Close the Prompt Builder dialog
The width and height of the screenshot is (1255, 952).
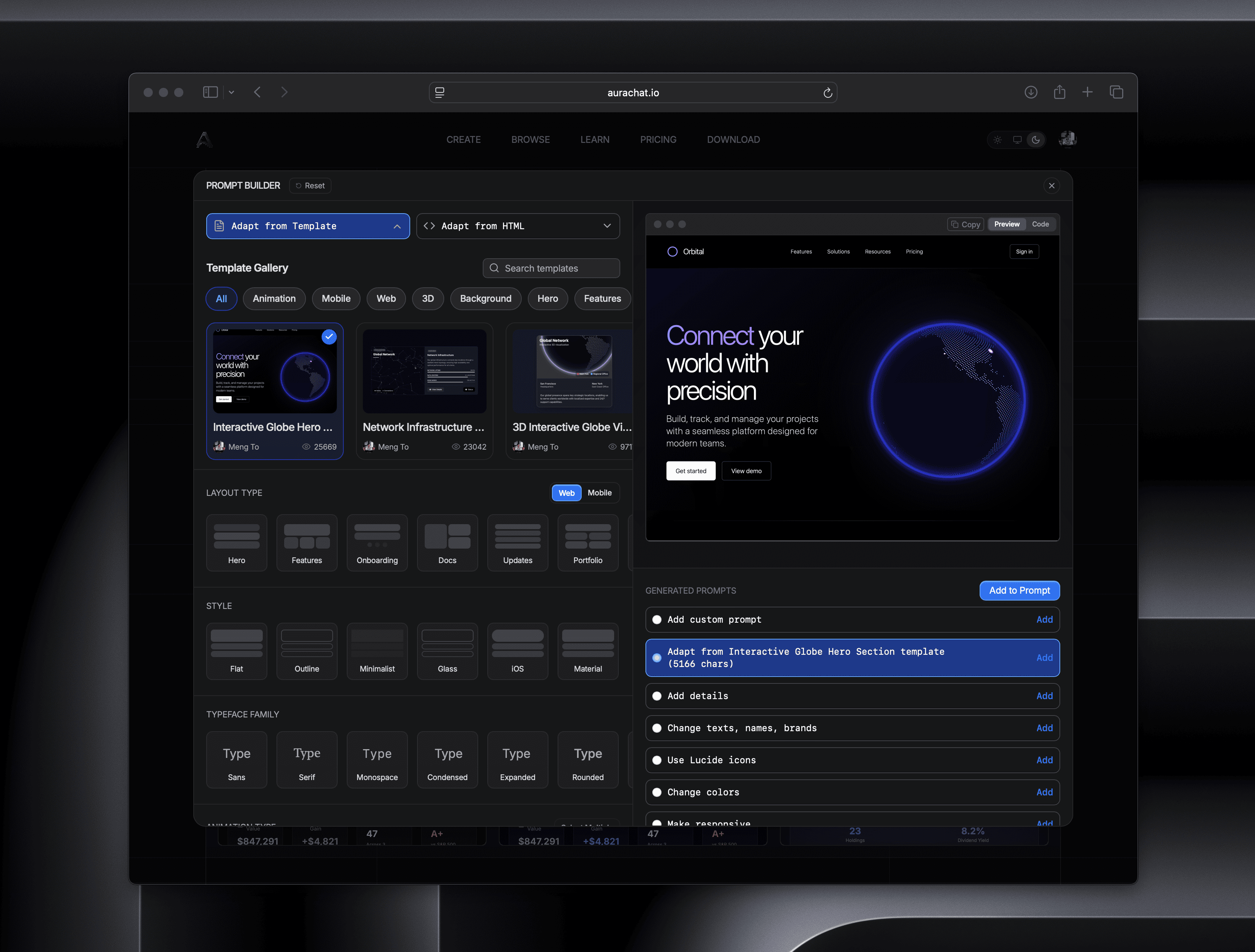[x=1051, y=186]
